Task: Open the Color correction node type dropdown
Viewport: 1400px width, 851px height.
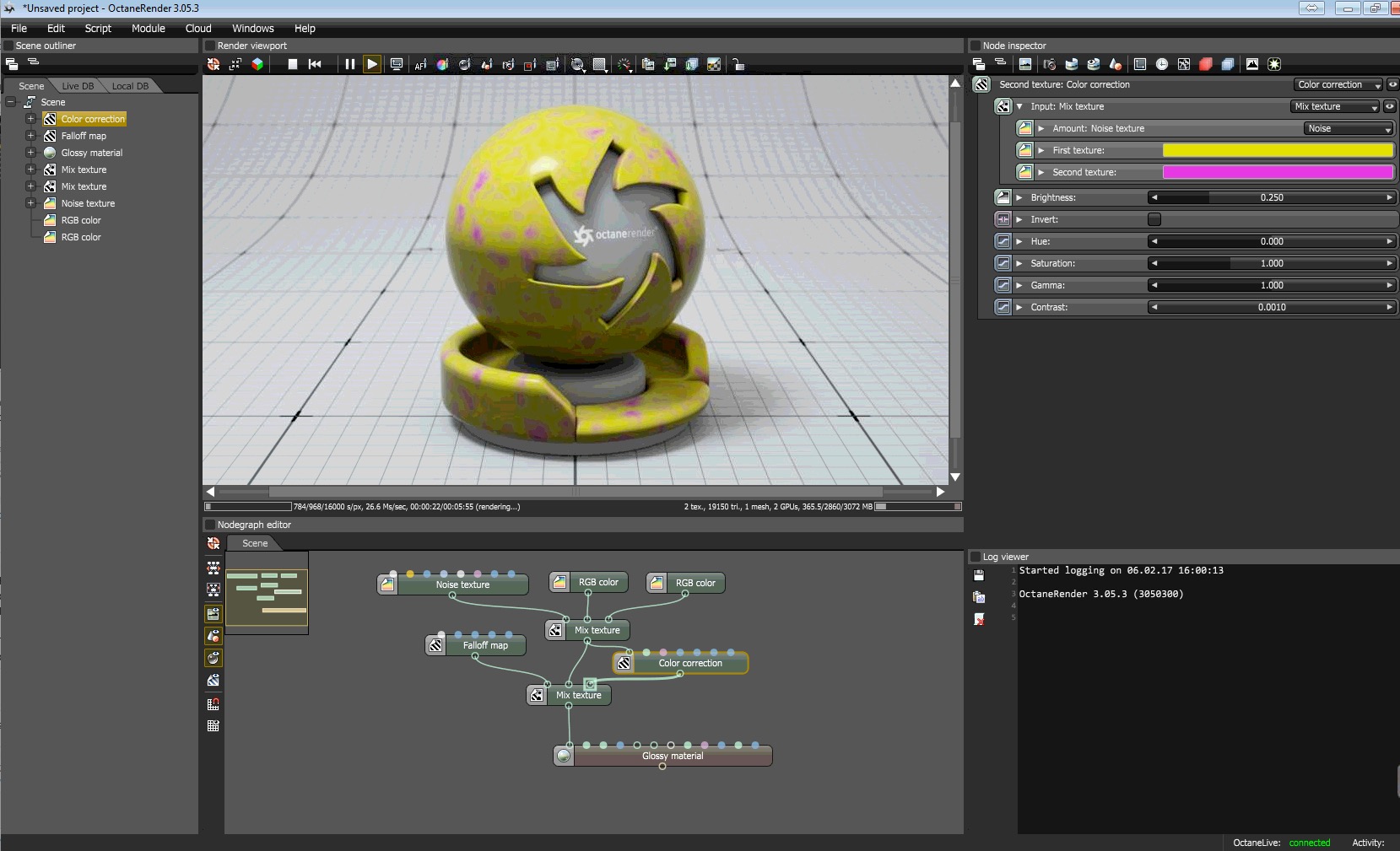Action: pyautogui.click(x=1338, y=84)
